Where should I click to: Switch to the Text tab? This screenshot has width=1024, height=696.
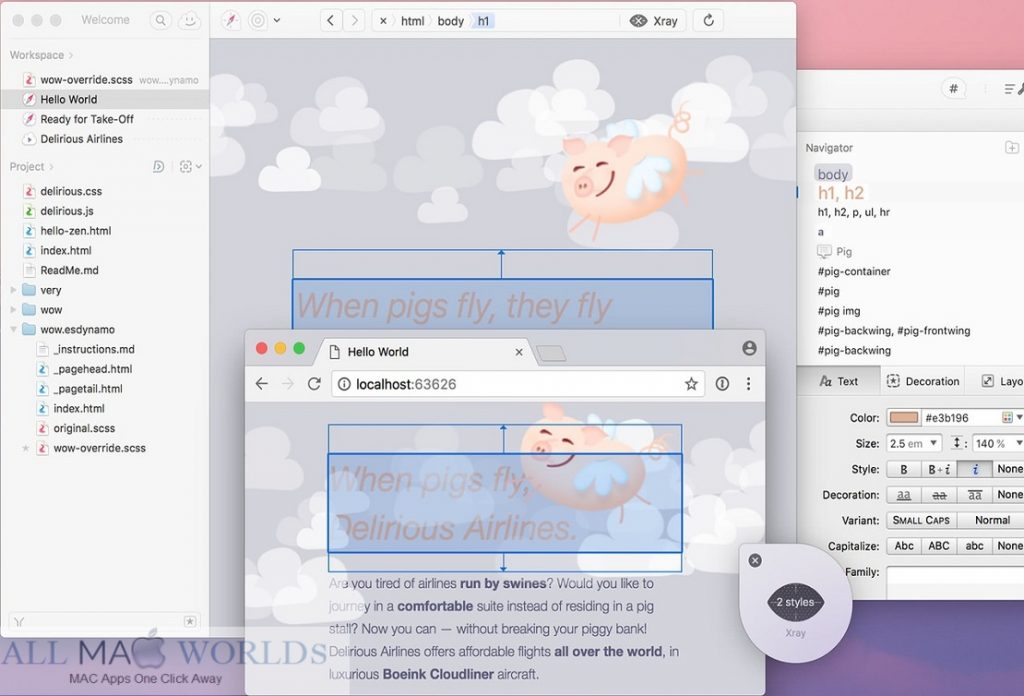839,381
